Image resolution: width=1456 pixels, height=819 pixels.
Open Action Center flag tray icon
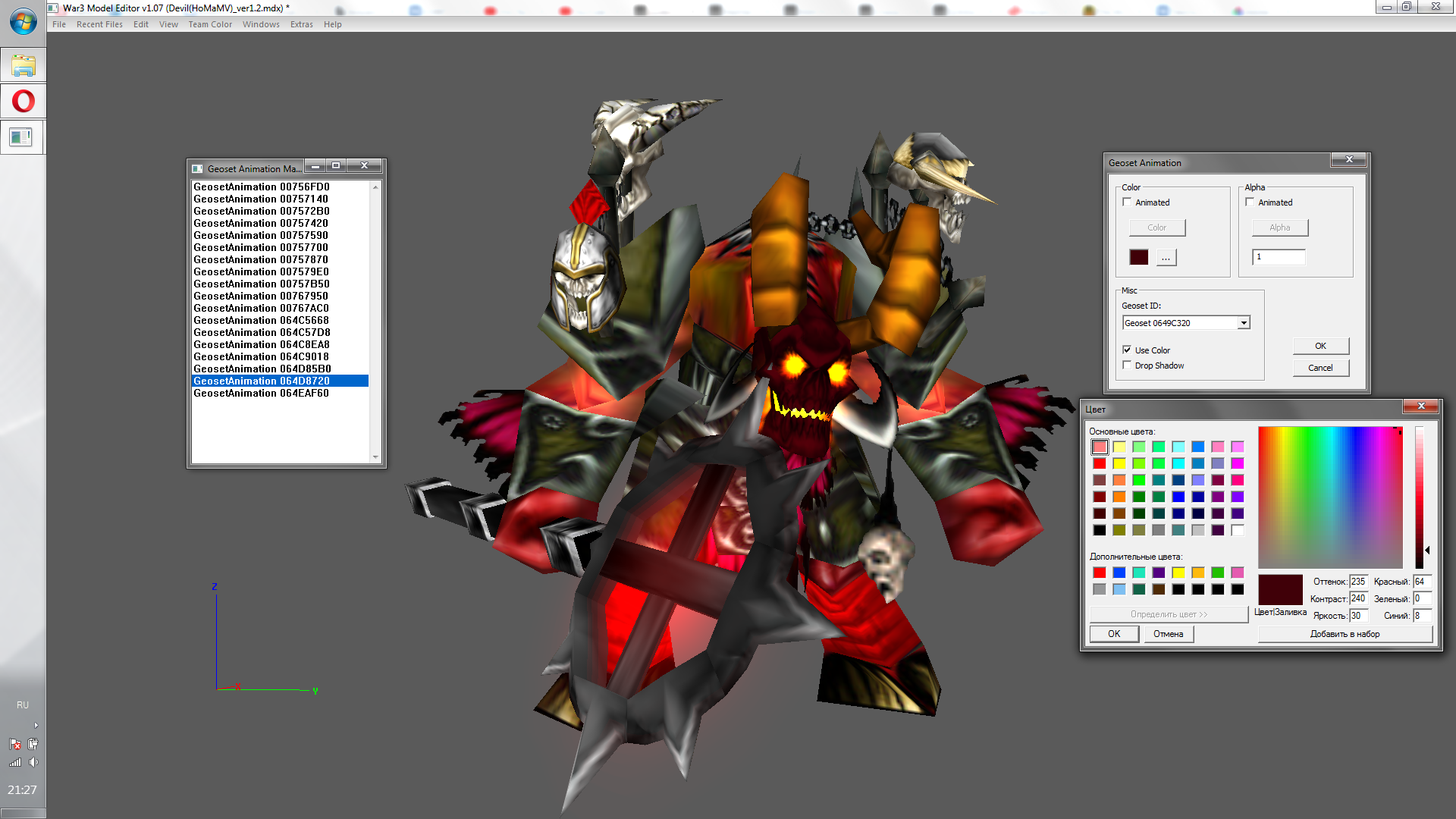click(15, 744)
